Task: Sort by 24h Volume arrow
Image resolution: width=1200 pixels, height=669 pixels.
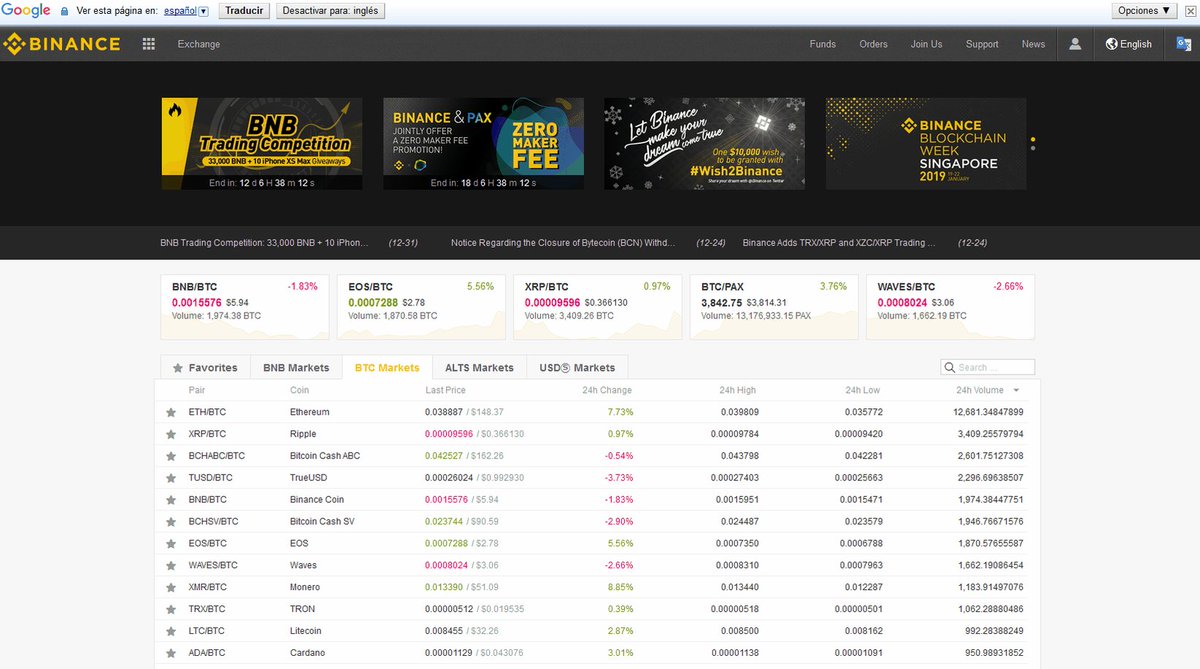Action: click(1017, 390)
